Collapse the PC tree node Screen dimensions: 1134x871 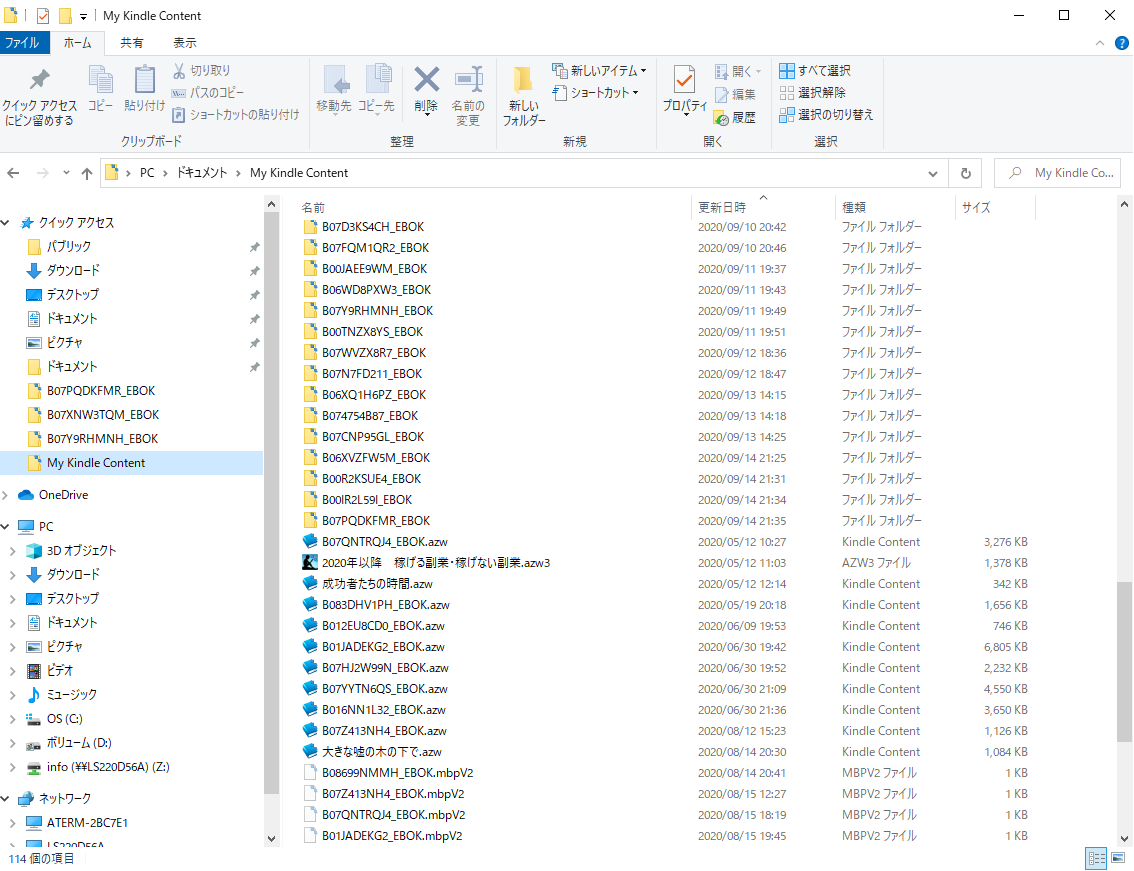pos(6,527)
